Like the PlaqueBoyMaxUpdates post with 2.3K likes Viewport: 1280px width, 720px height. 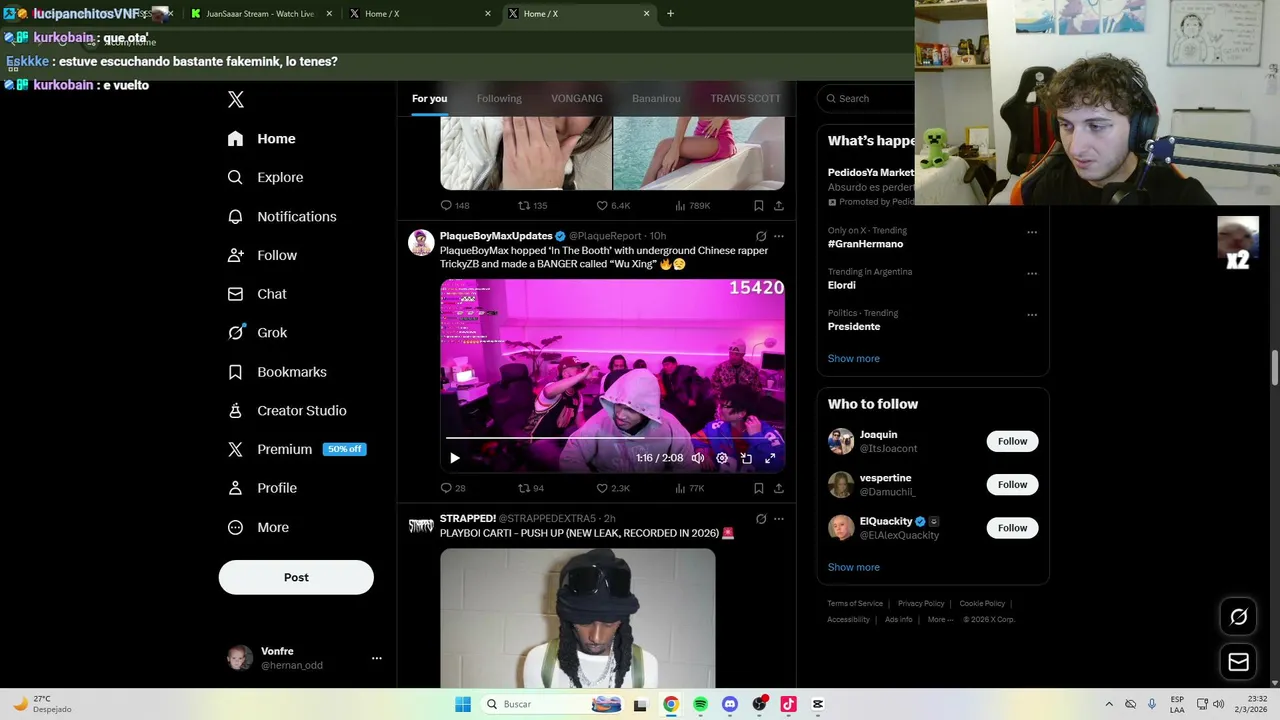click(x=613, y=488)
